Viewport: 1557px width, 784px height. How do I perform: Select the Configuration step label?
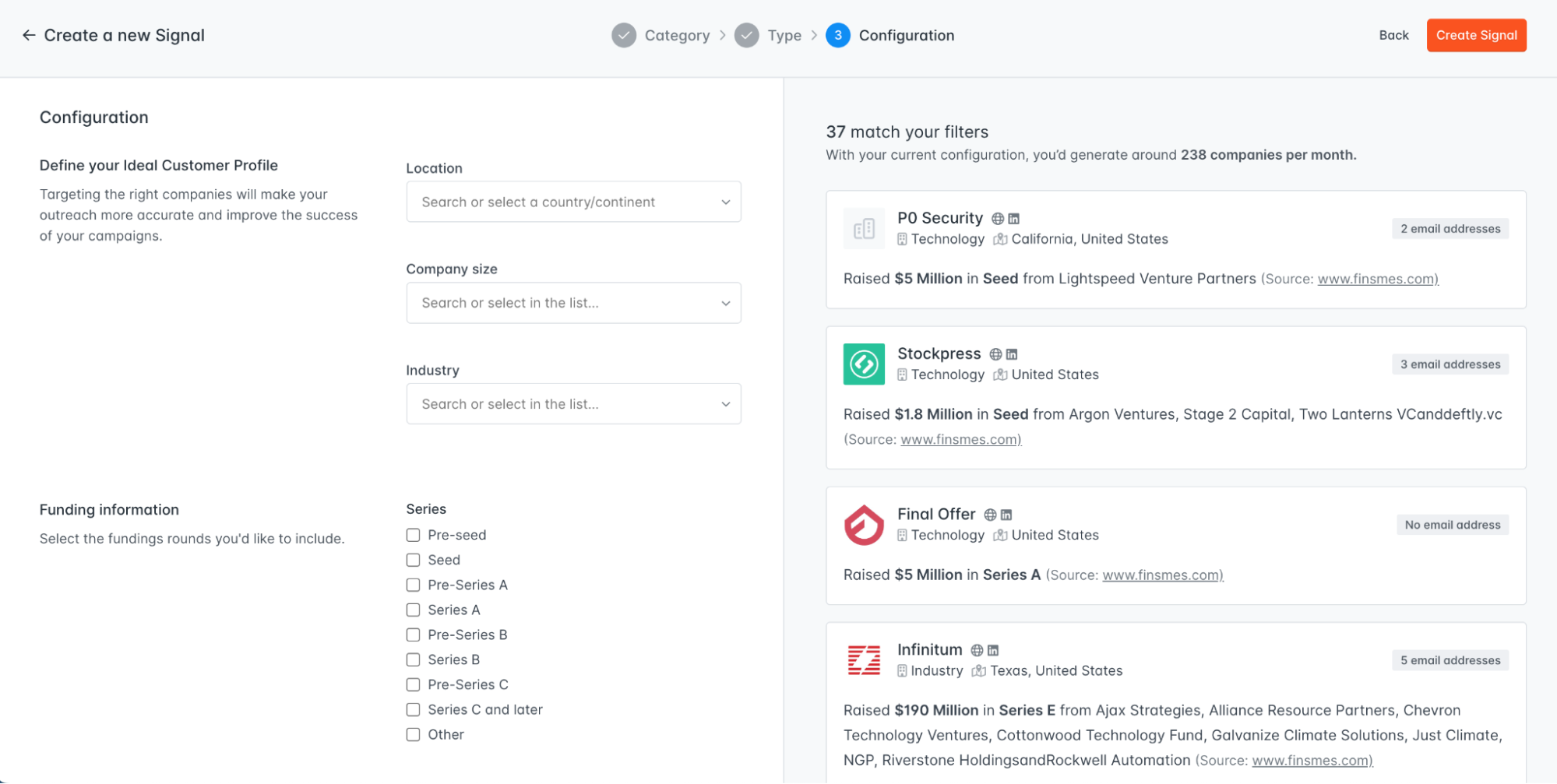(906, 35)
